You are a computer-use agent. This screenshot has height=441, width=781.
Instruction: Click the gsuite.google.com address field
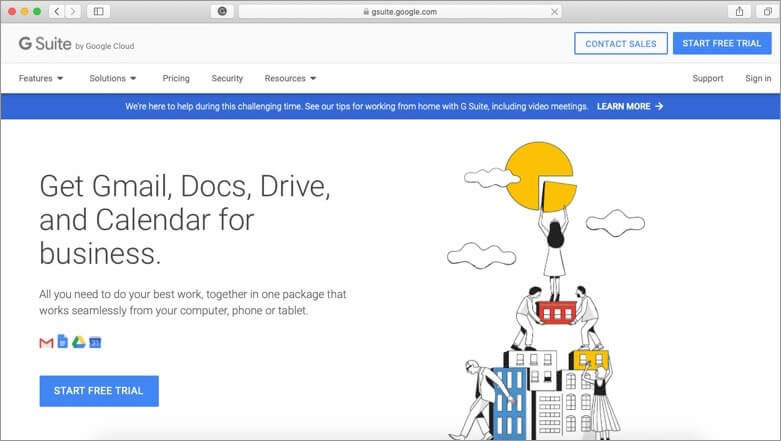tap(400, 11)
